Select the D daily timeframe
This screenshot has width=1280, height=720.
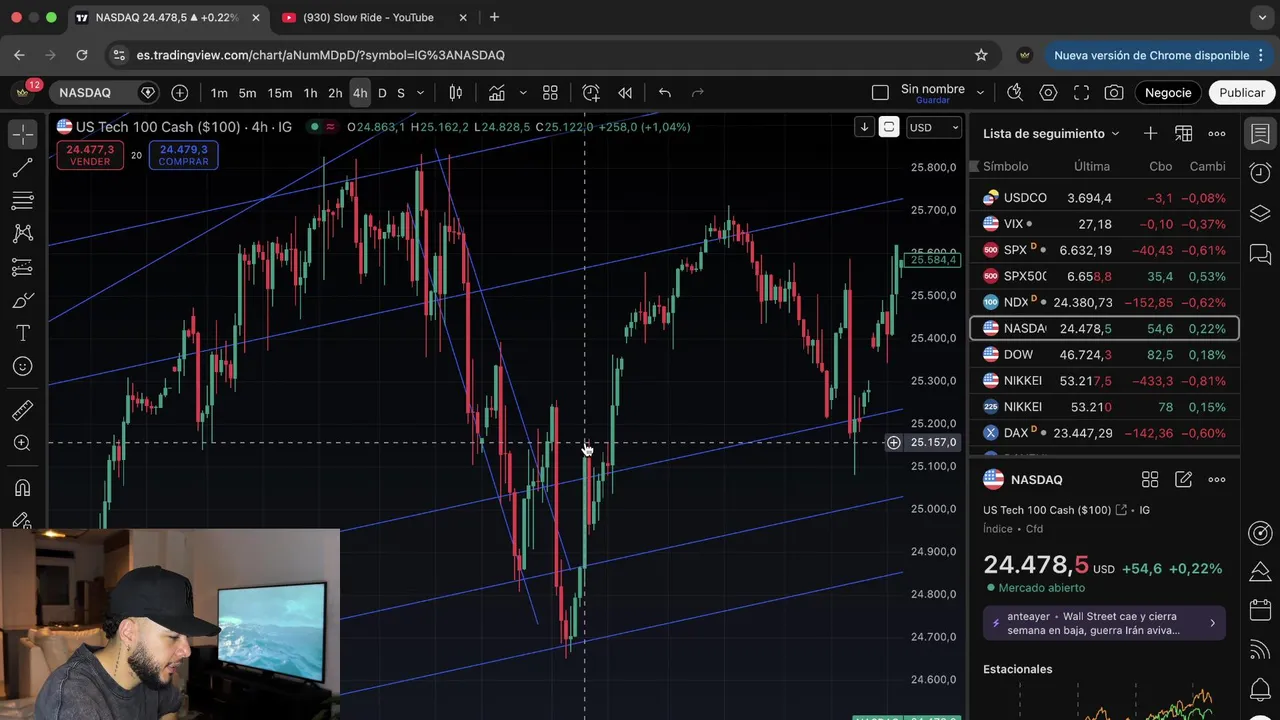382,93
